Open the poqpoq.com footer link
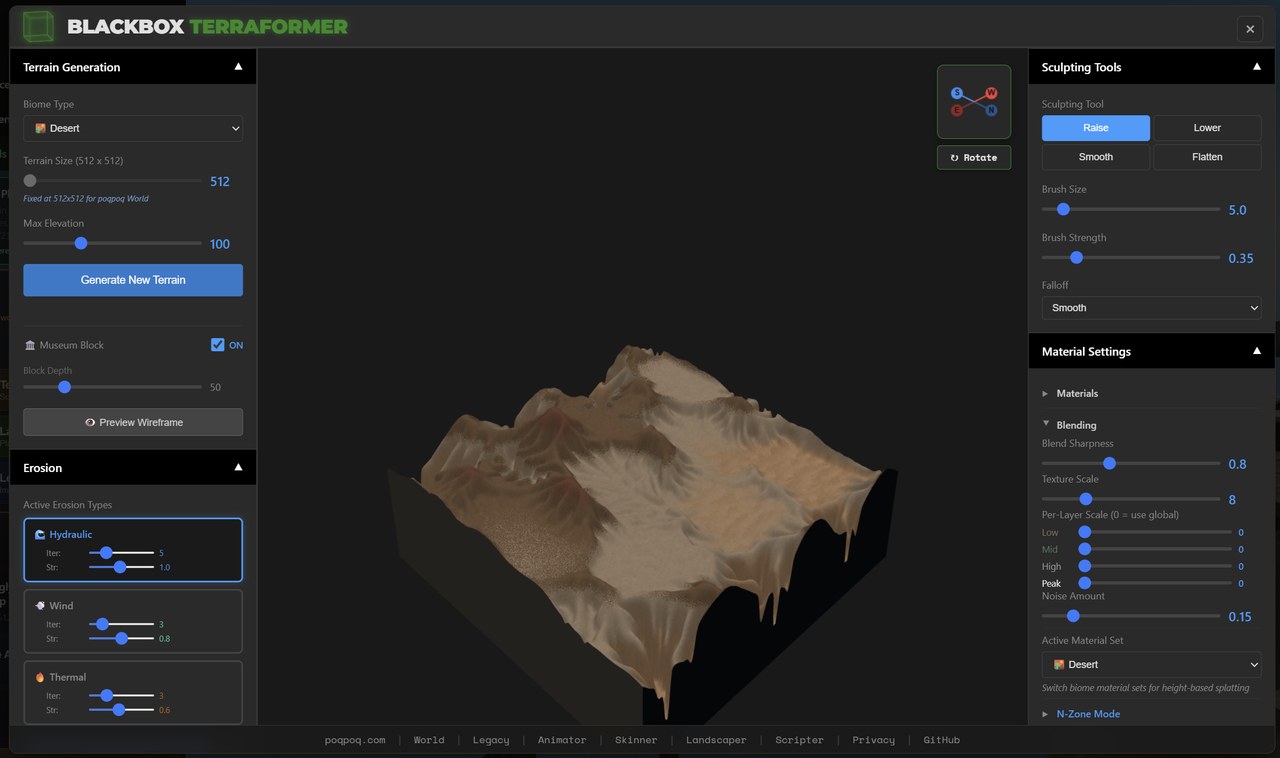 pos(355,740)
